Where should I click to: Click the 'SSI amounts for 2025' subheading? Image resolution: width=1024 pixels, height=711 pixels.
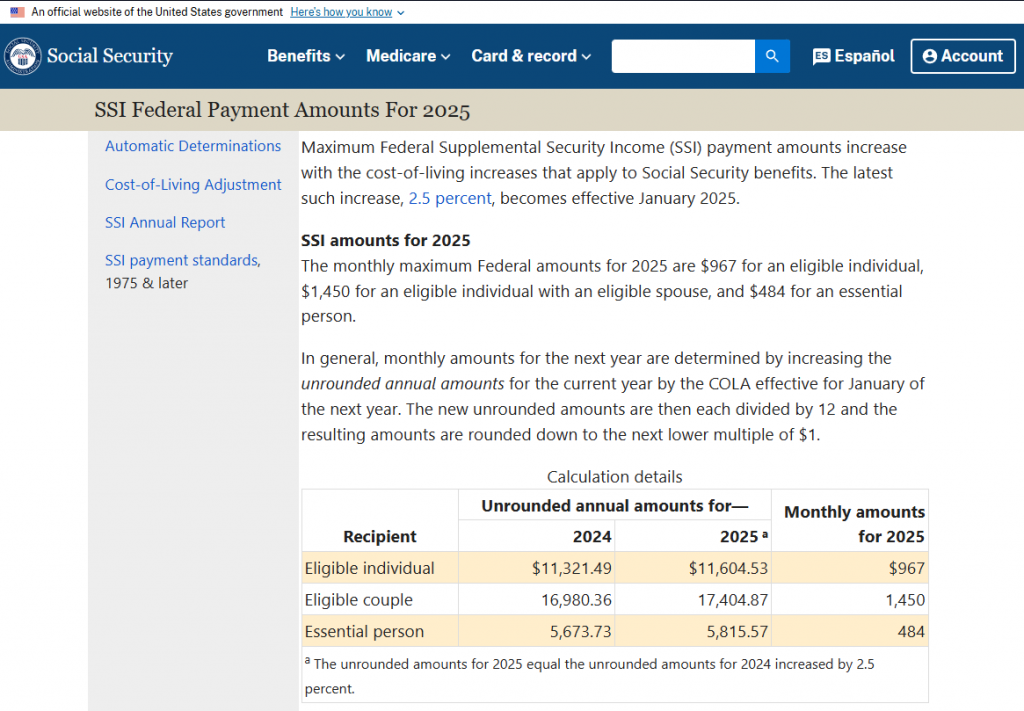tap(385, 240)
